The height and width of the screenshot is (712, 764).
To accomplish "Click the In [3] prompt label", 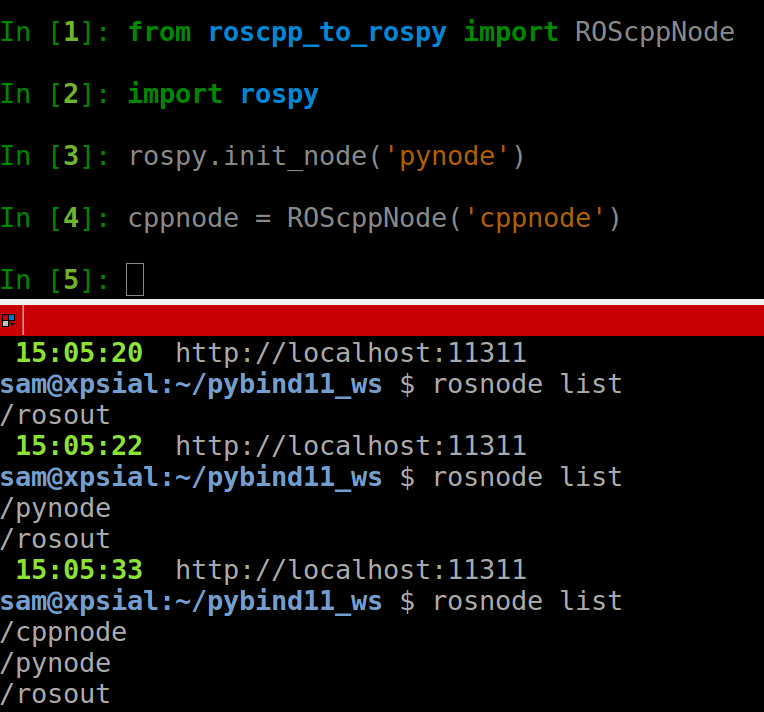I will pos(55,156).
